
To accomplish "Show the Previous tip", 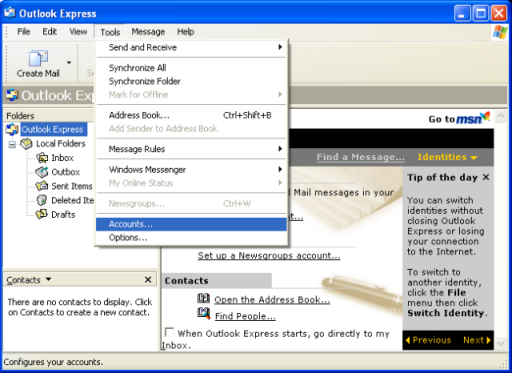I will pos(428,340).
